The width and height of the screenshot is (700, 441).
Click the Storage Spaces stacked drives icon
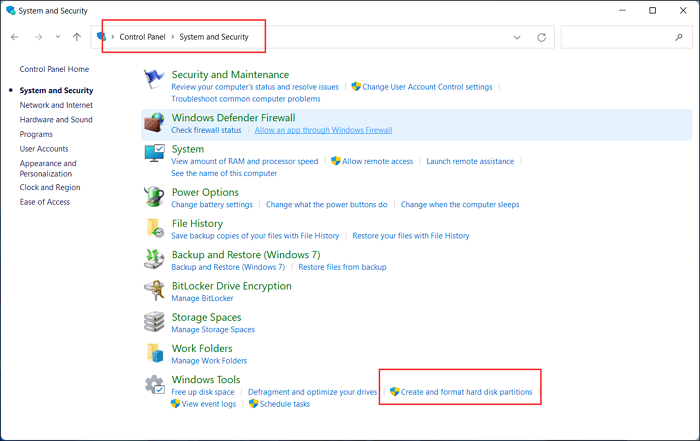[154, 321]
